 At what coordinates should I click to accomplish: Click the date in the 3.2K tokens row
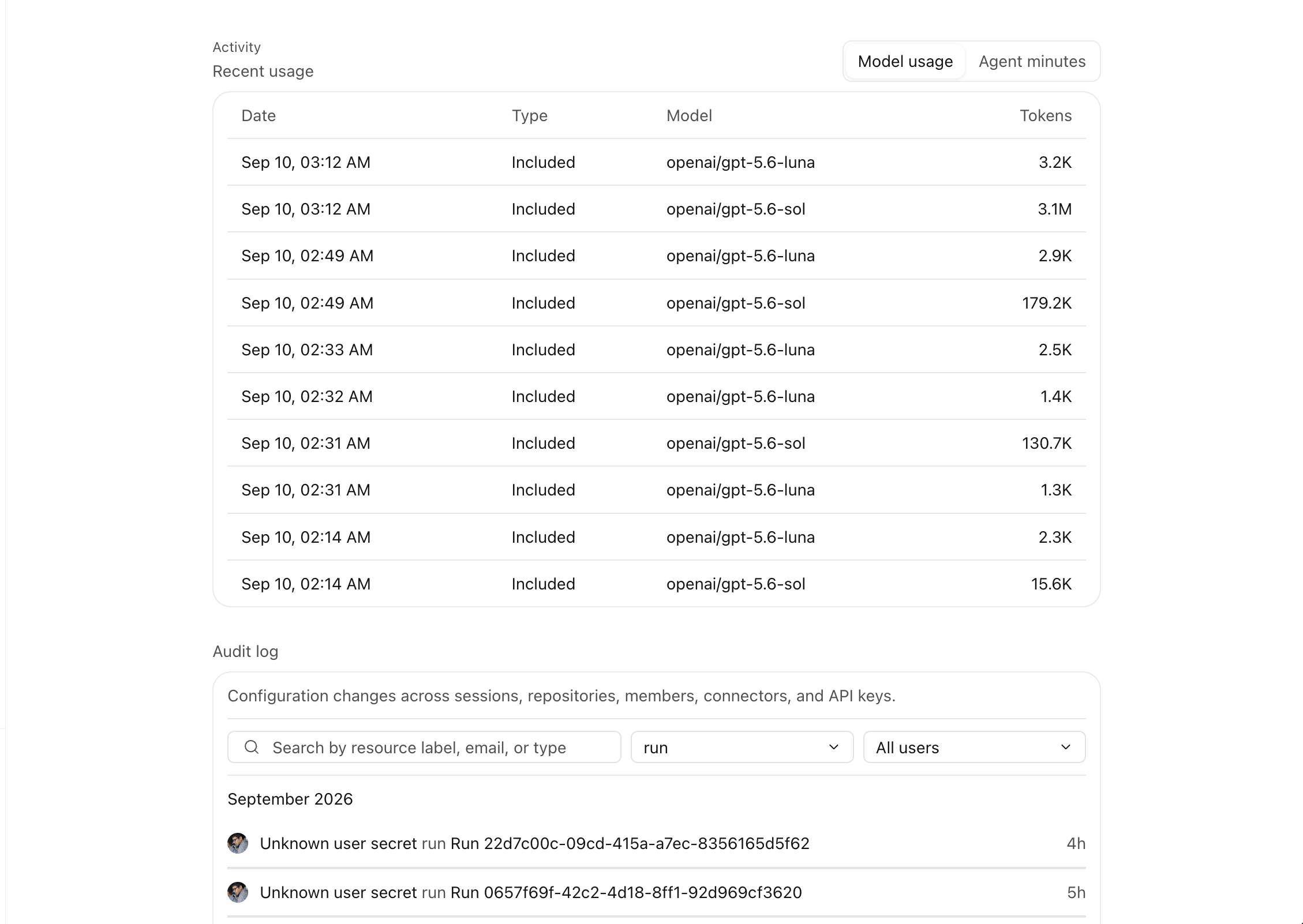coord(306,162)
